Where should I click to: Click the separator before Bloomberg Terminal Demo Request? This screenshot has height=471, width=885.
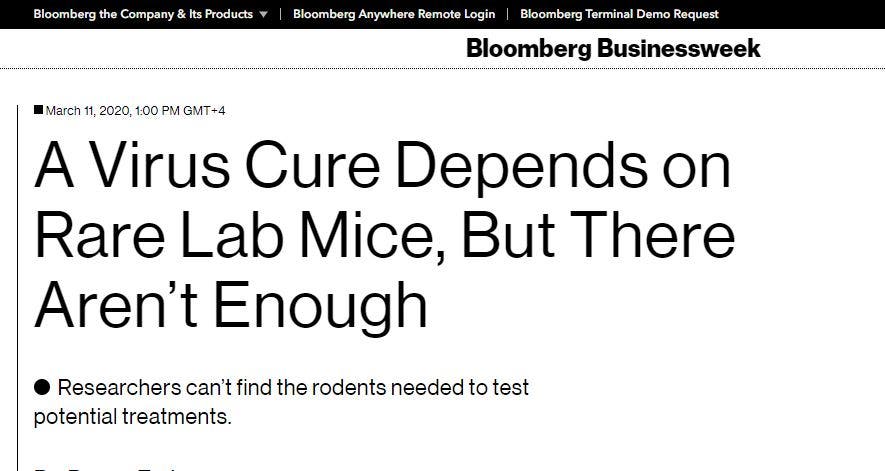[x=507, y=14]
